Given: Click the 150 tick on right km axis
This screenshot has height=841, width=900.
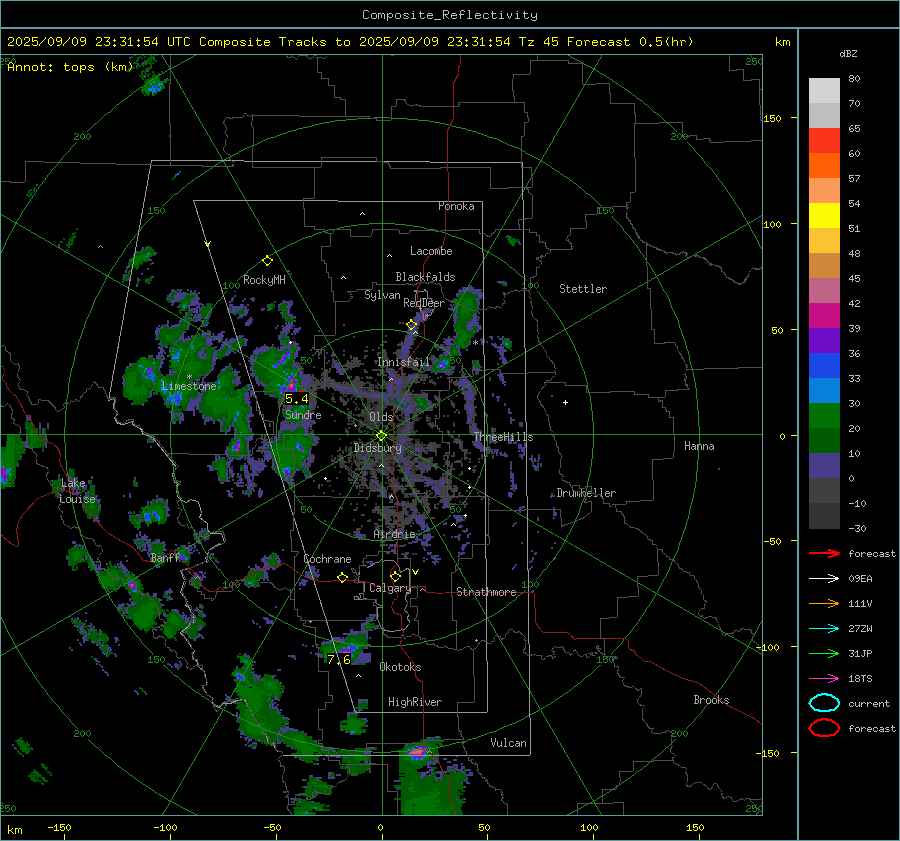Looking at the screenshot, I should point(772,118).
